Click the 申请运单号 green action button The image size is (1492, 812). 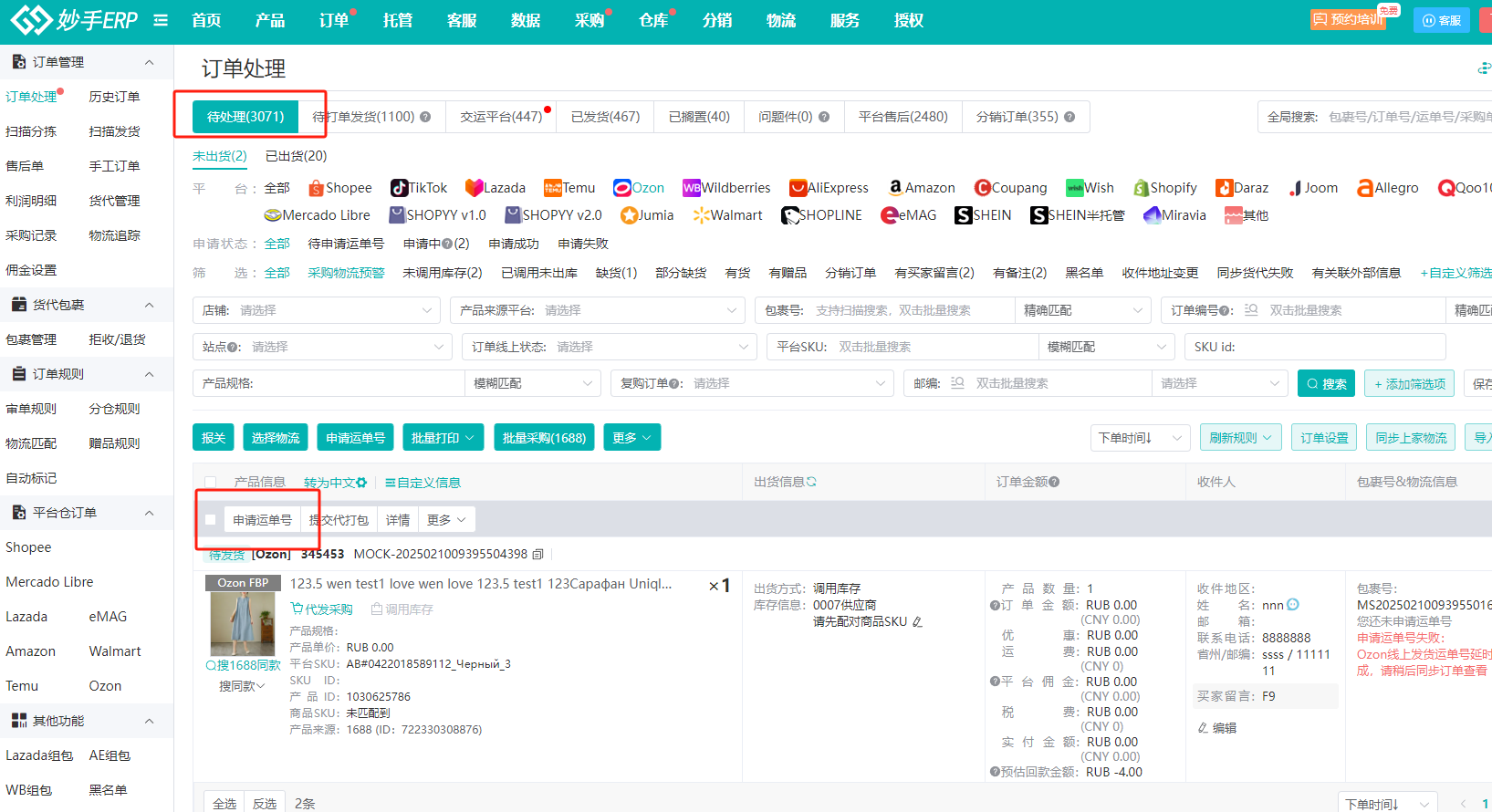point(355,438)
